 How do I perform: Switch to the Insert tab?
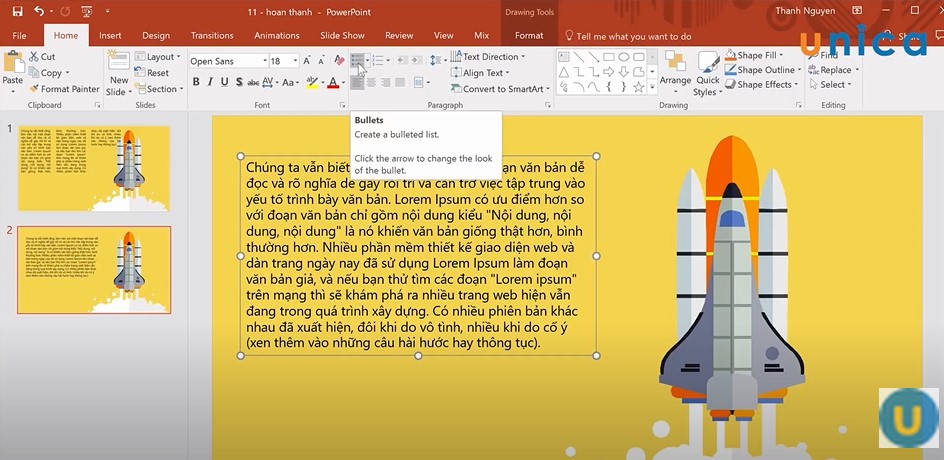pyautogui.click(x=110, y=36)
